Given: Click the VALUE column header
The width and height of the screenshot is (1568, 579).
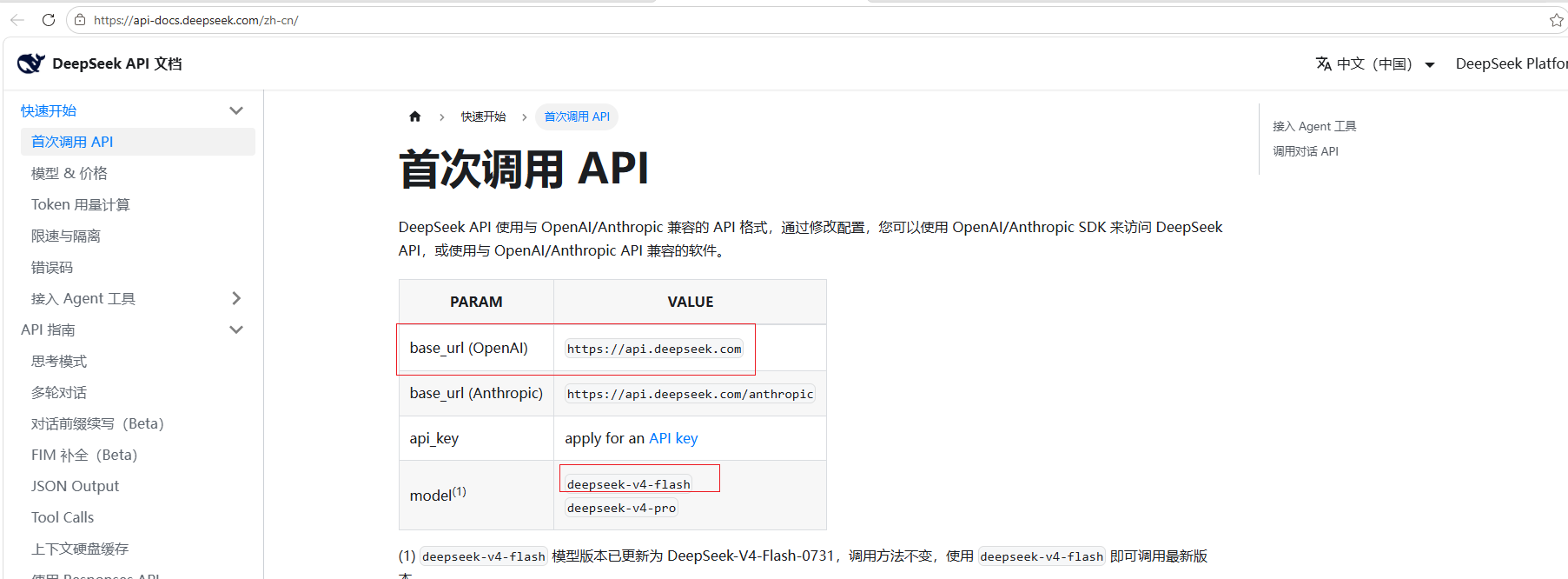Looking at the screenshot, I should [x=691, y=302].
